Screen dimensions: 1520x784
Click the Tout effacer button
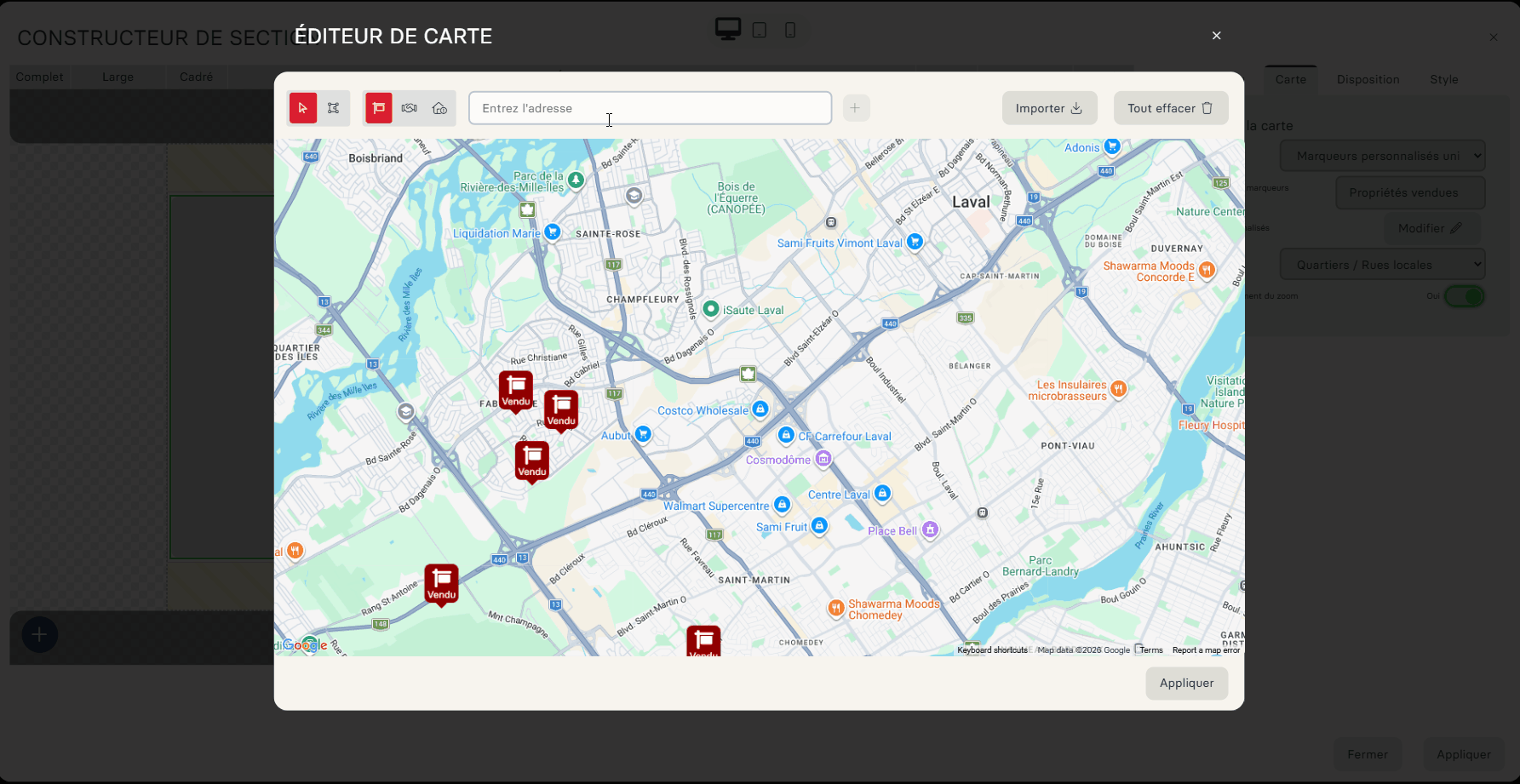point(1170,108)
